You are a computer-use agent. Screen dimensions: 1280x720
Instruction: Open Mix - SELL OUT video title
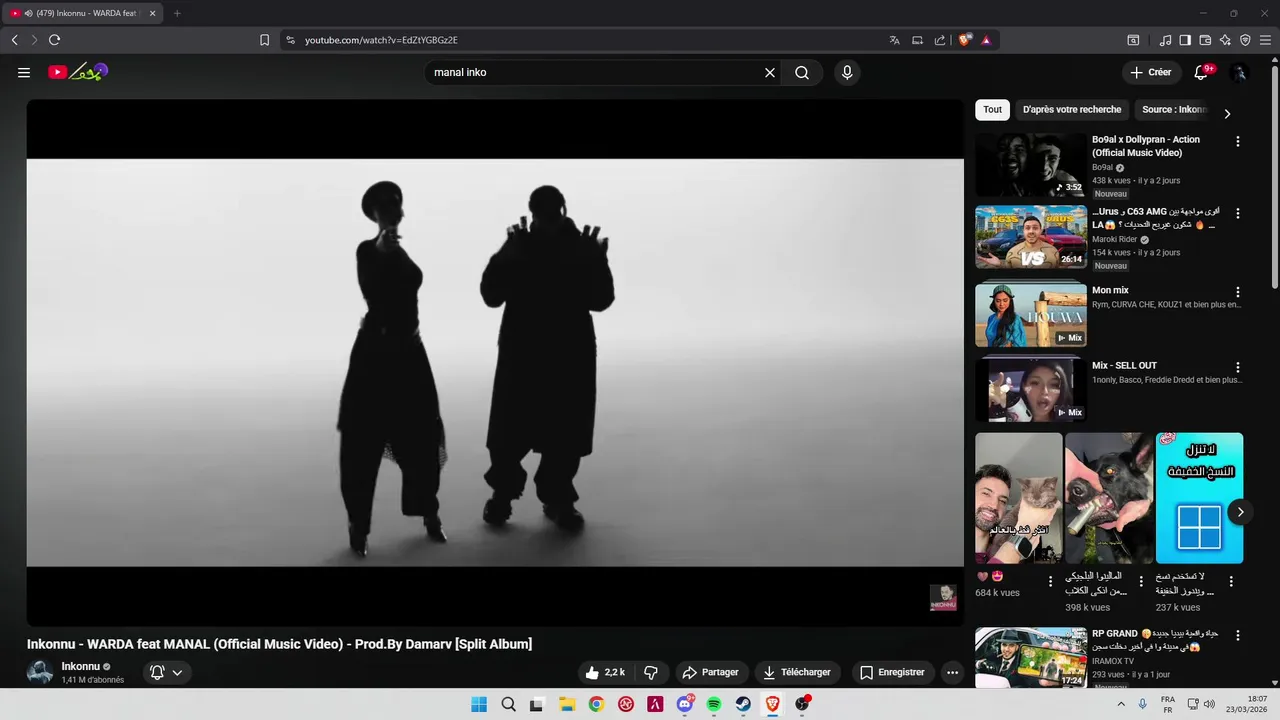coord(1124,366)
